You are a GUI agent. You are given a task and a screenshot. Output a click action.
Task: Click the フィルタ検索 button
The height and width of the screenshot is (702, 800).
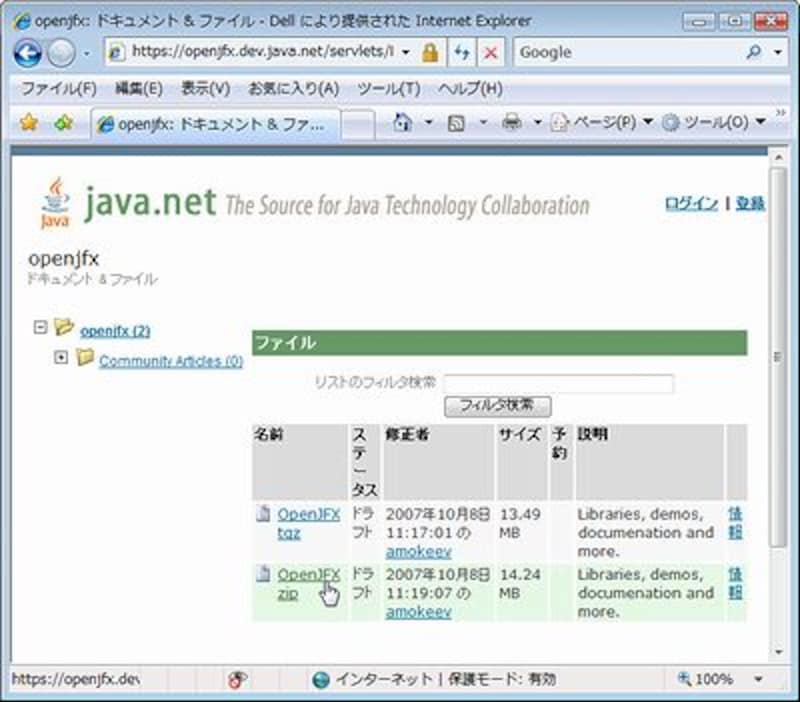point(497,406)
